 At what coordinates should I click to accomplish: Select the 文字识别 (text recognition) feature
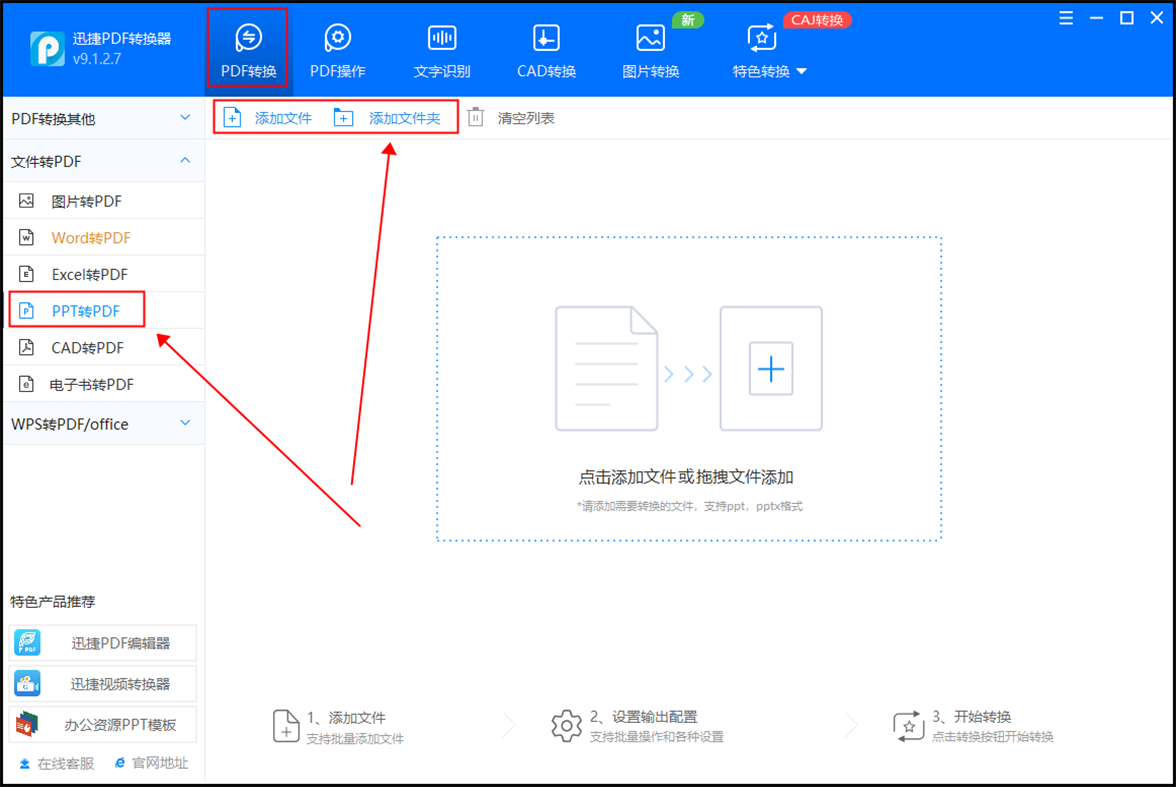(x=441, y=47)
